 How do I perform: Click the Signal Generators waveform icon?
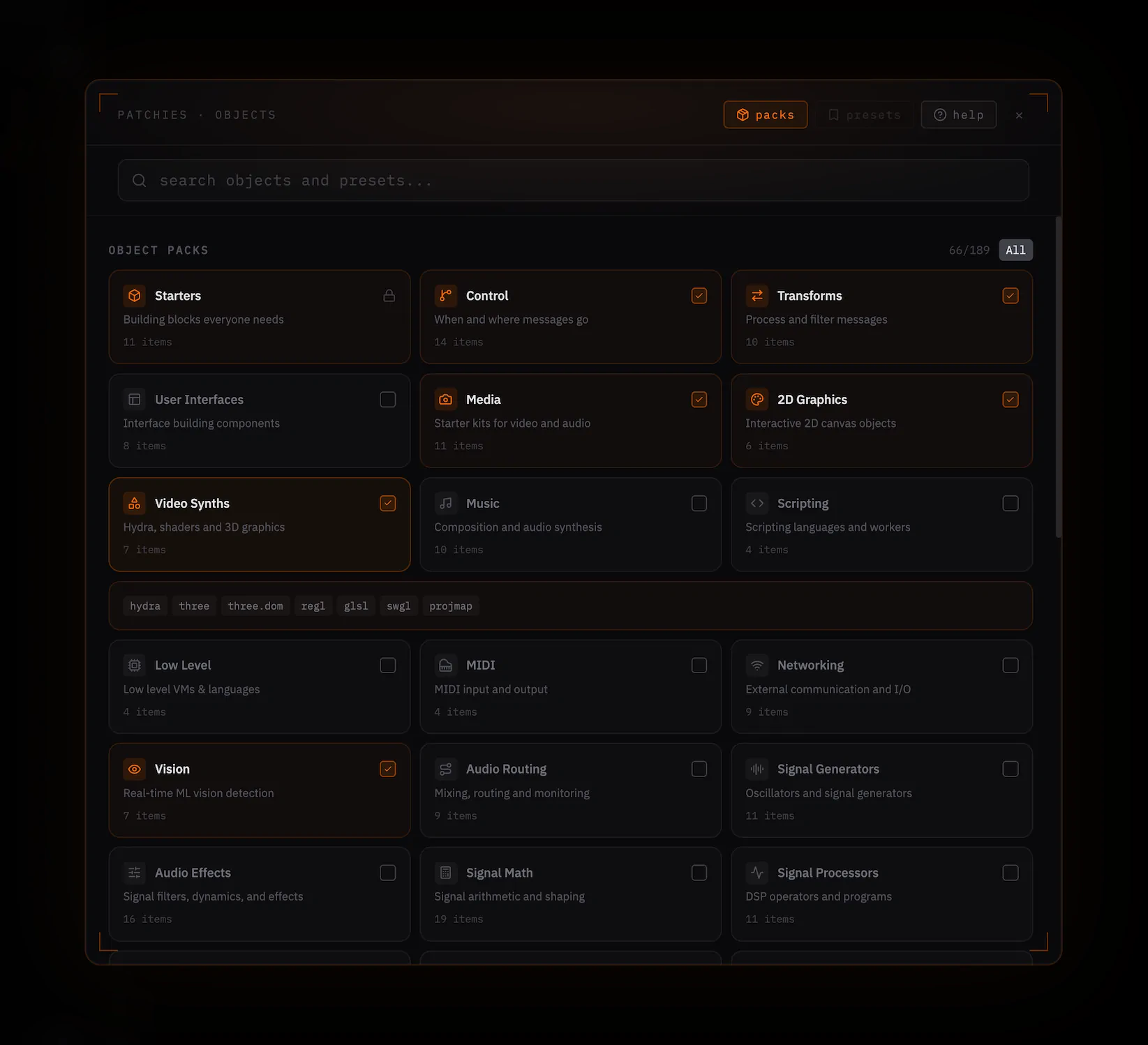tap(756, 769)
